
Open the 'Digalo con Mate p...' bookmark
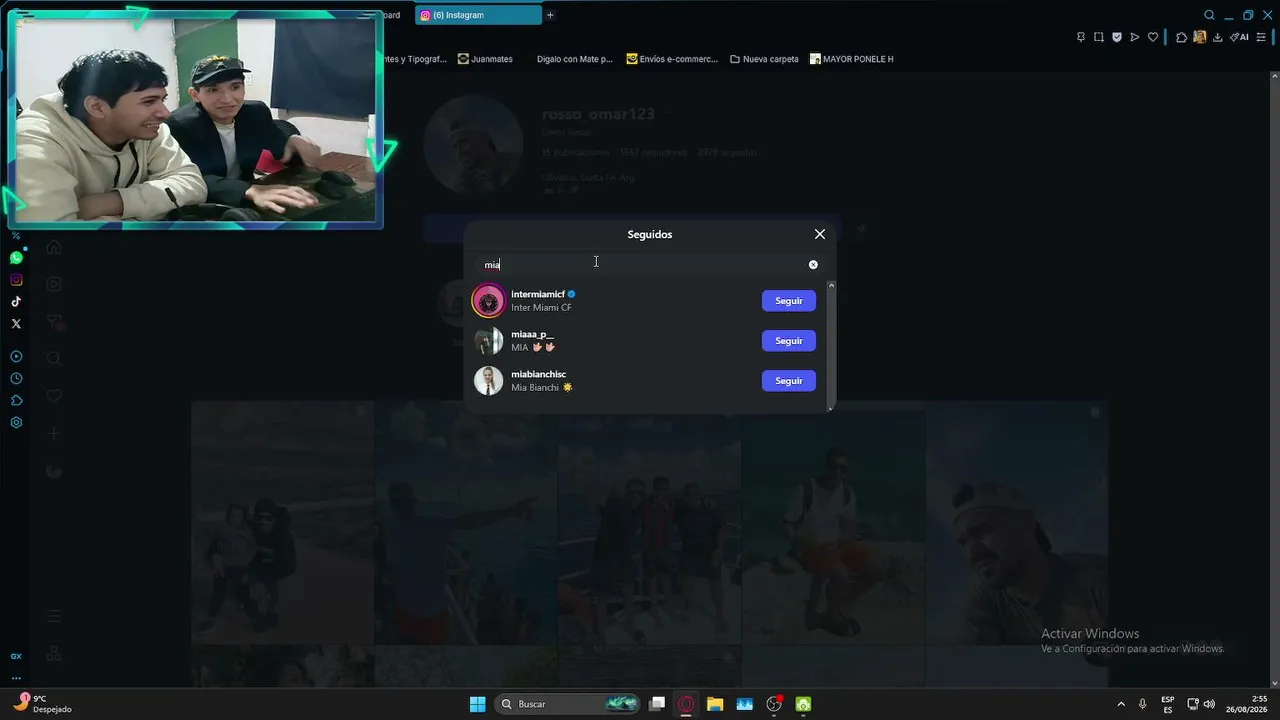[x=574, y=59]
